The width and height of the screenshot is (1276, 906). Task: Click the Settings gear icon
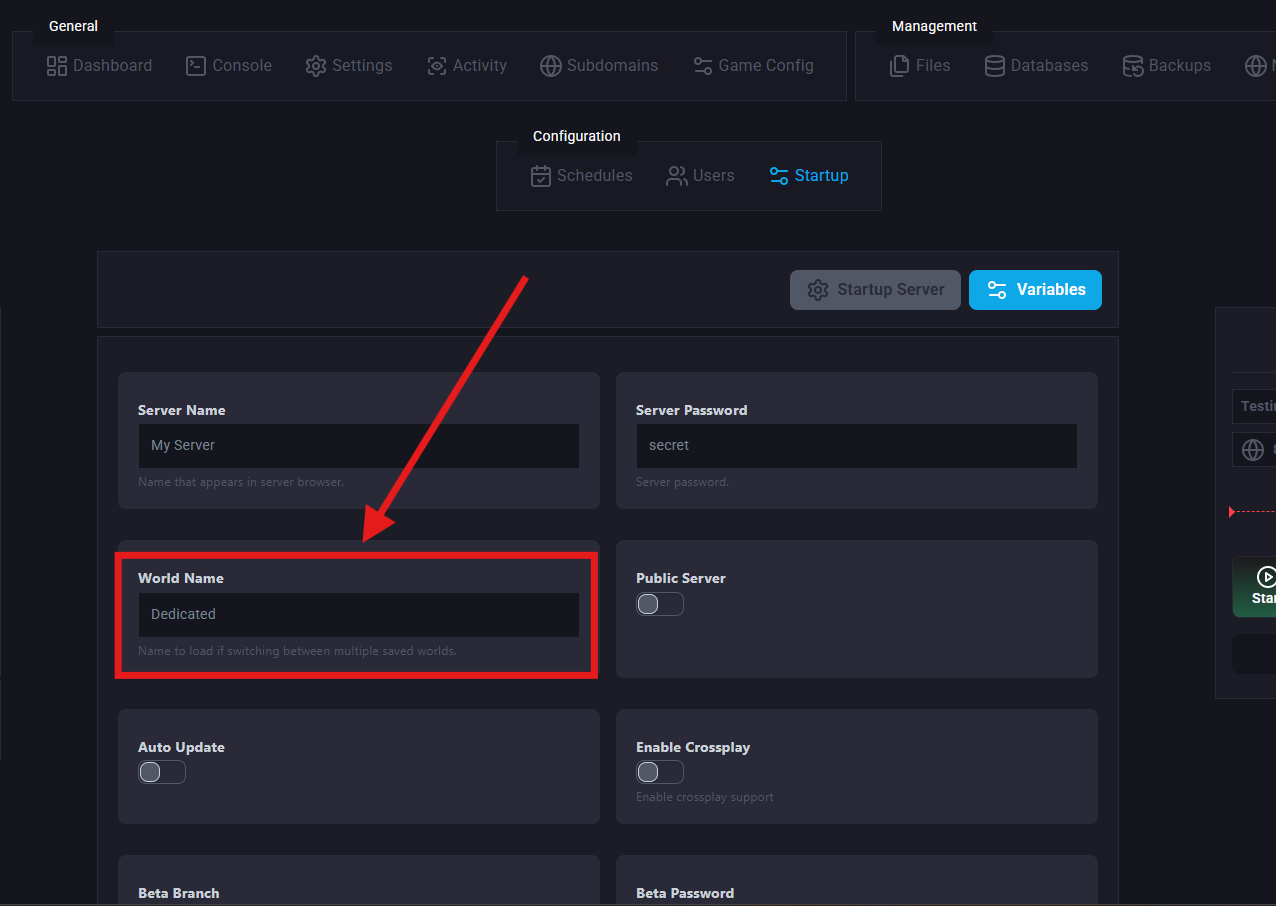pos(316,66)
